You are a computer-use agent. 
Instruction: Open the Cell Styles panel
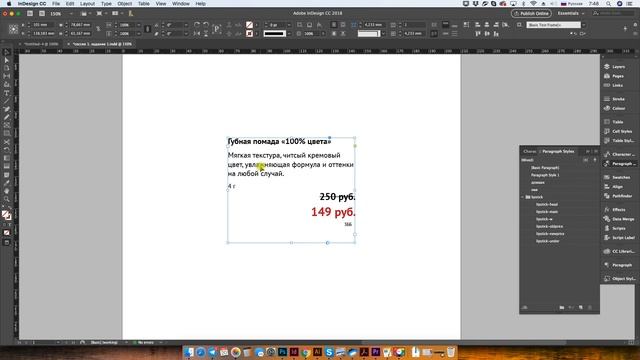(x=618, y=131)
